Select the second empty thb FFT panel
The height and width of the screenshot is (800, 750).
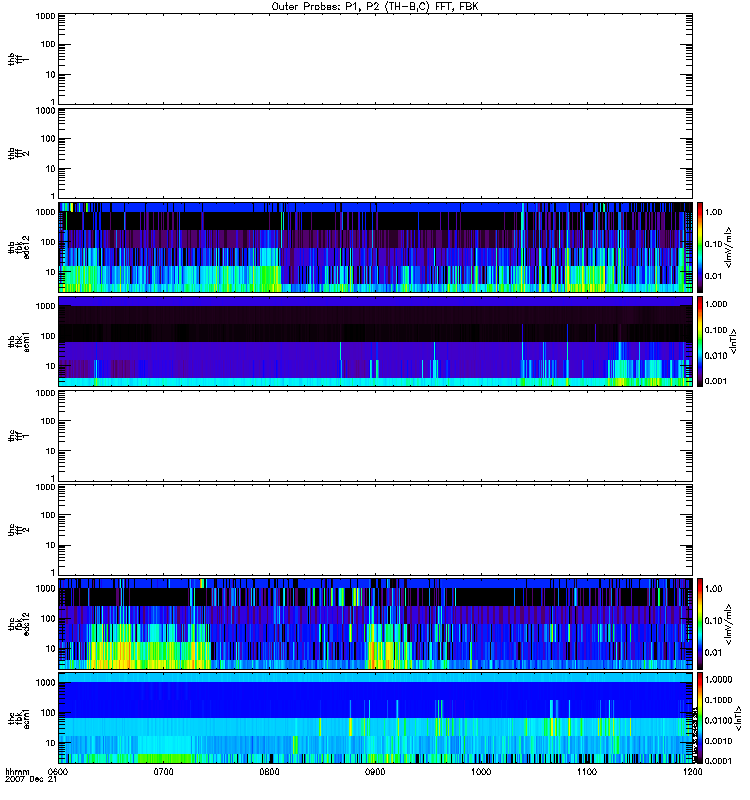tap(375, 151)
